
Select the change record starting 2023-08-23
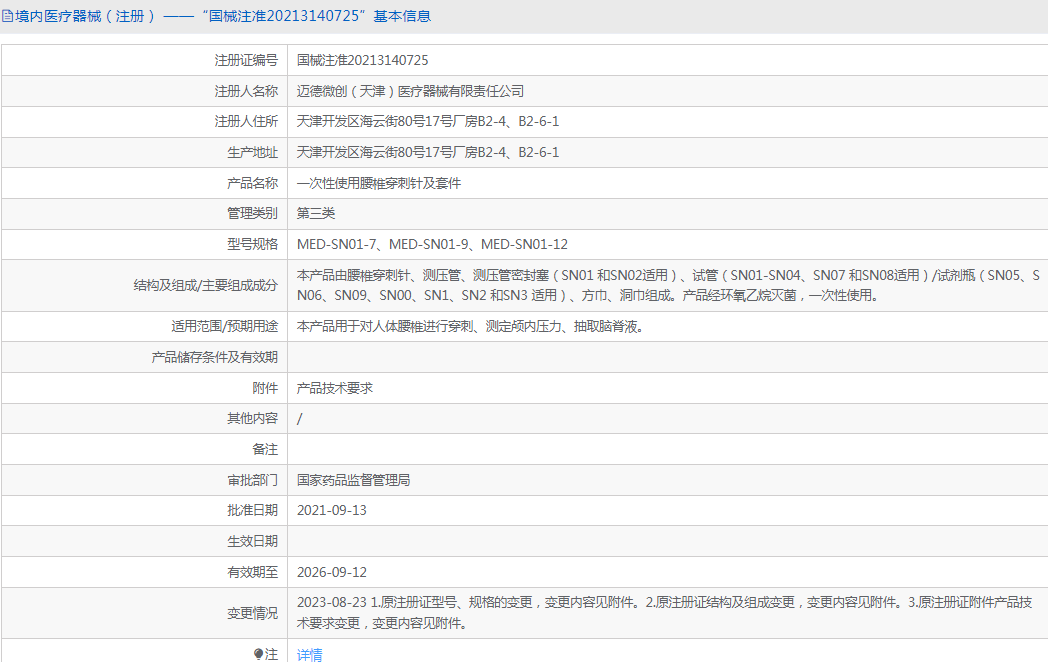pos(665,613)
